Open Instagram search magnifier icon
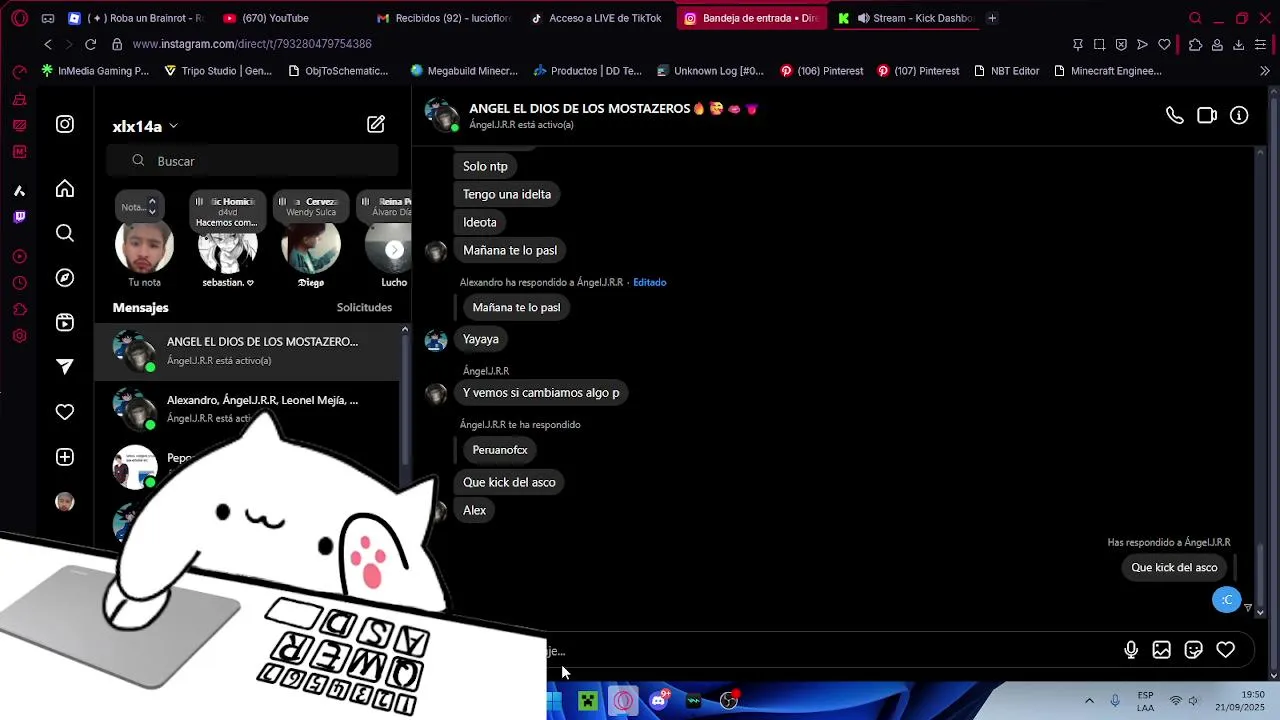The image size is (1280, 720). point(65,233)
